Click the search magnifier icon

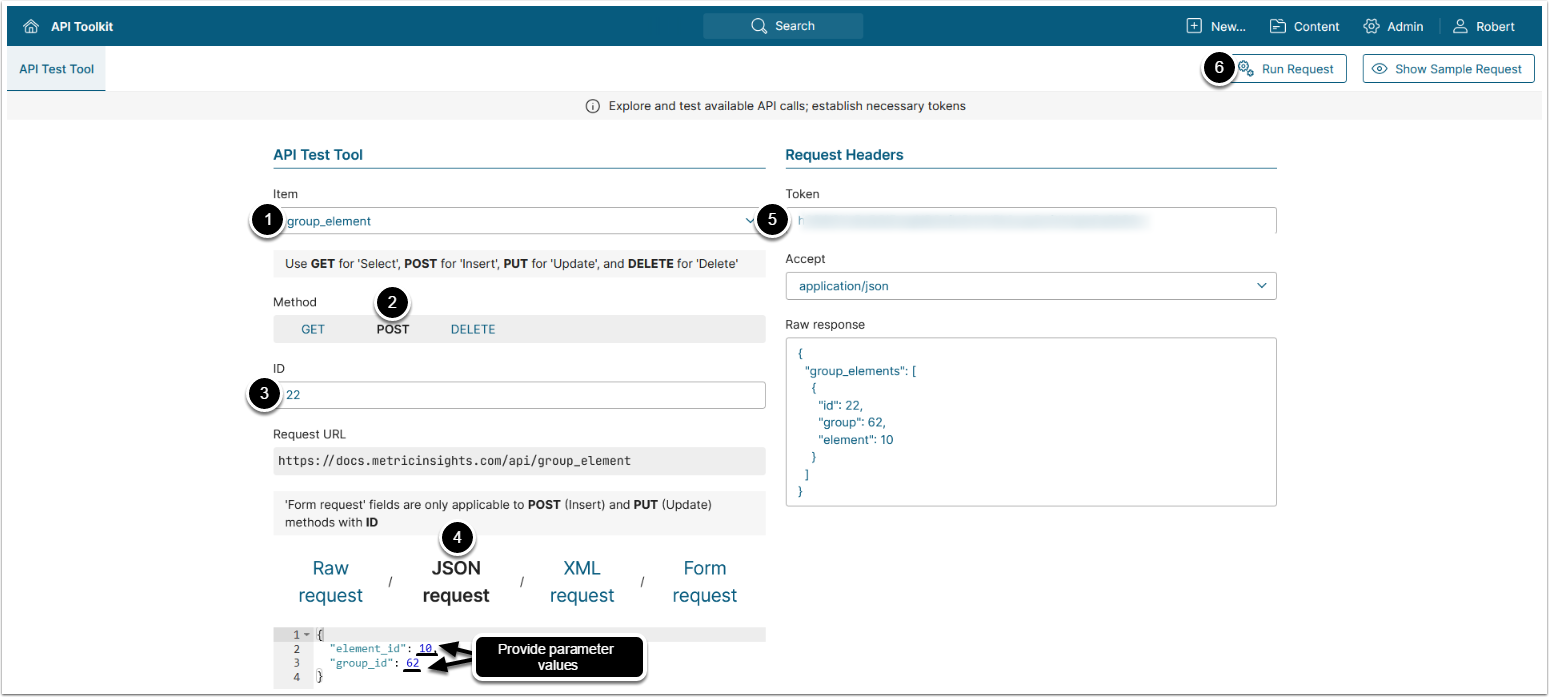(x=759, y=26)
